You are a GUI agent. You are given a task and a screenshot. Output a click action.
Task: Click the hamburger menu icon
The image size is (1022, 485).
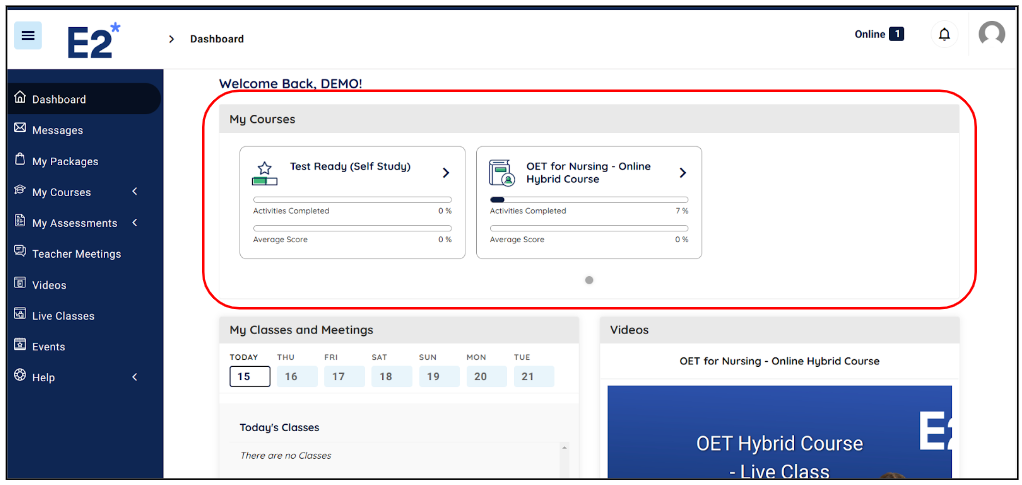pyautogui.click(x=28, y=36)
